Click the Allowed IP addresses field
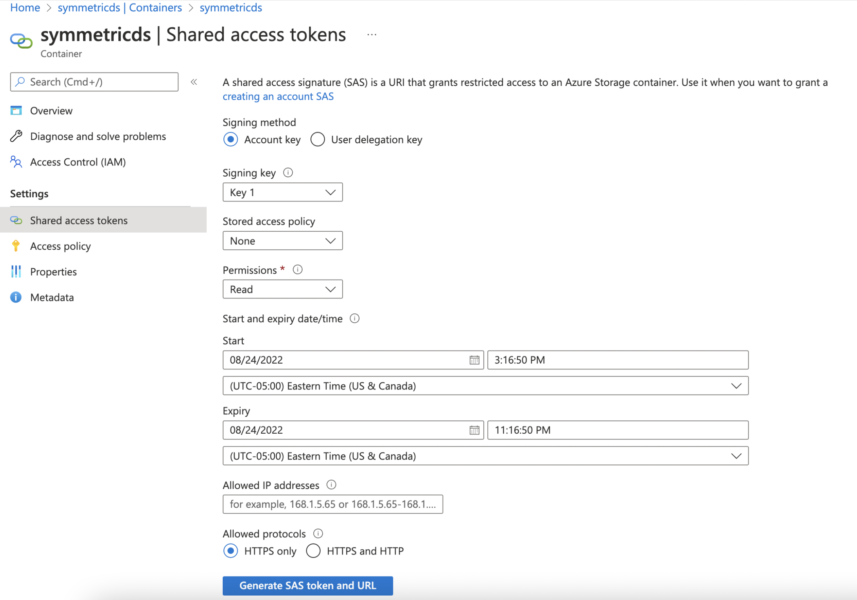This screenshot has height=600, width=857. (x=333, y=504)
